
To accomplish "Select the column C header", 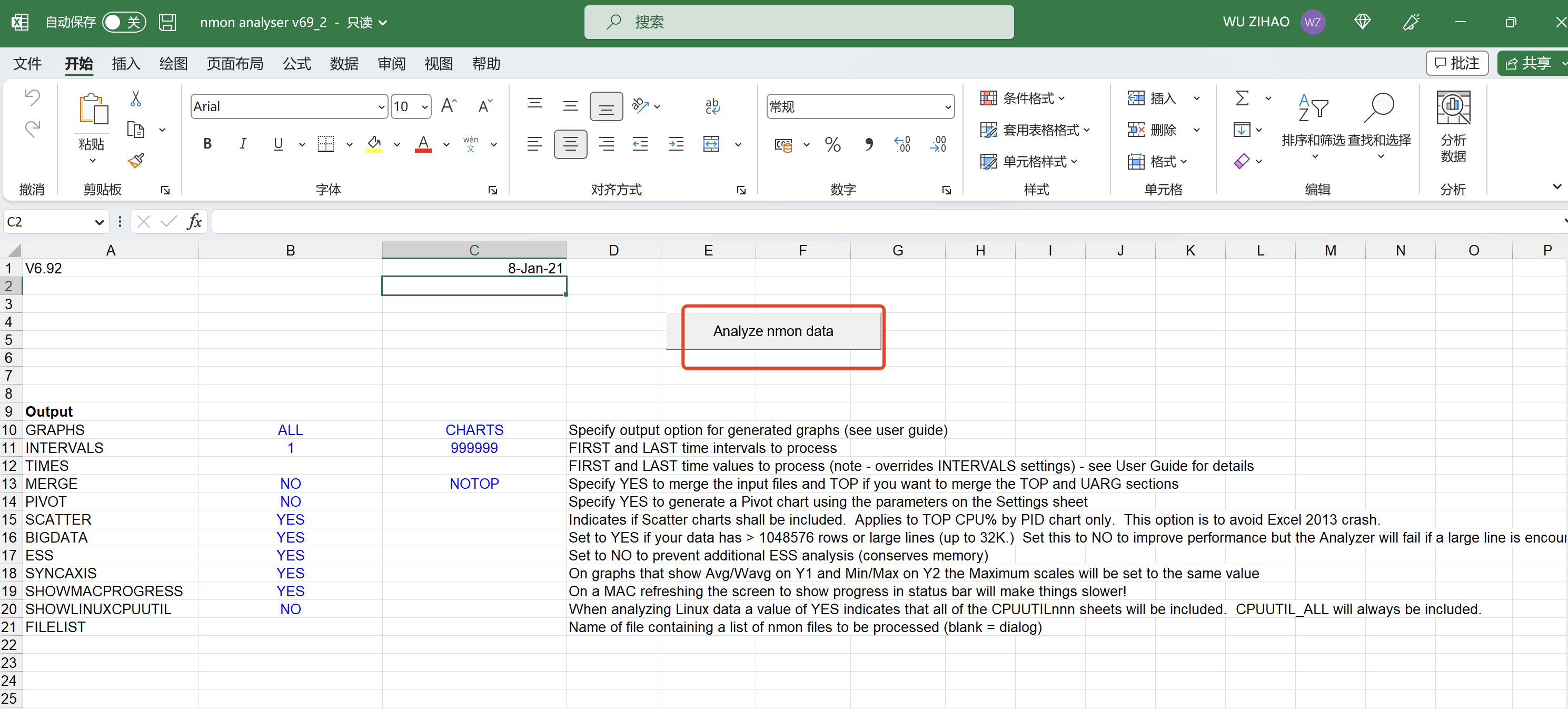I will click(474, 250).
